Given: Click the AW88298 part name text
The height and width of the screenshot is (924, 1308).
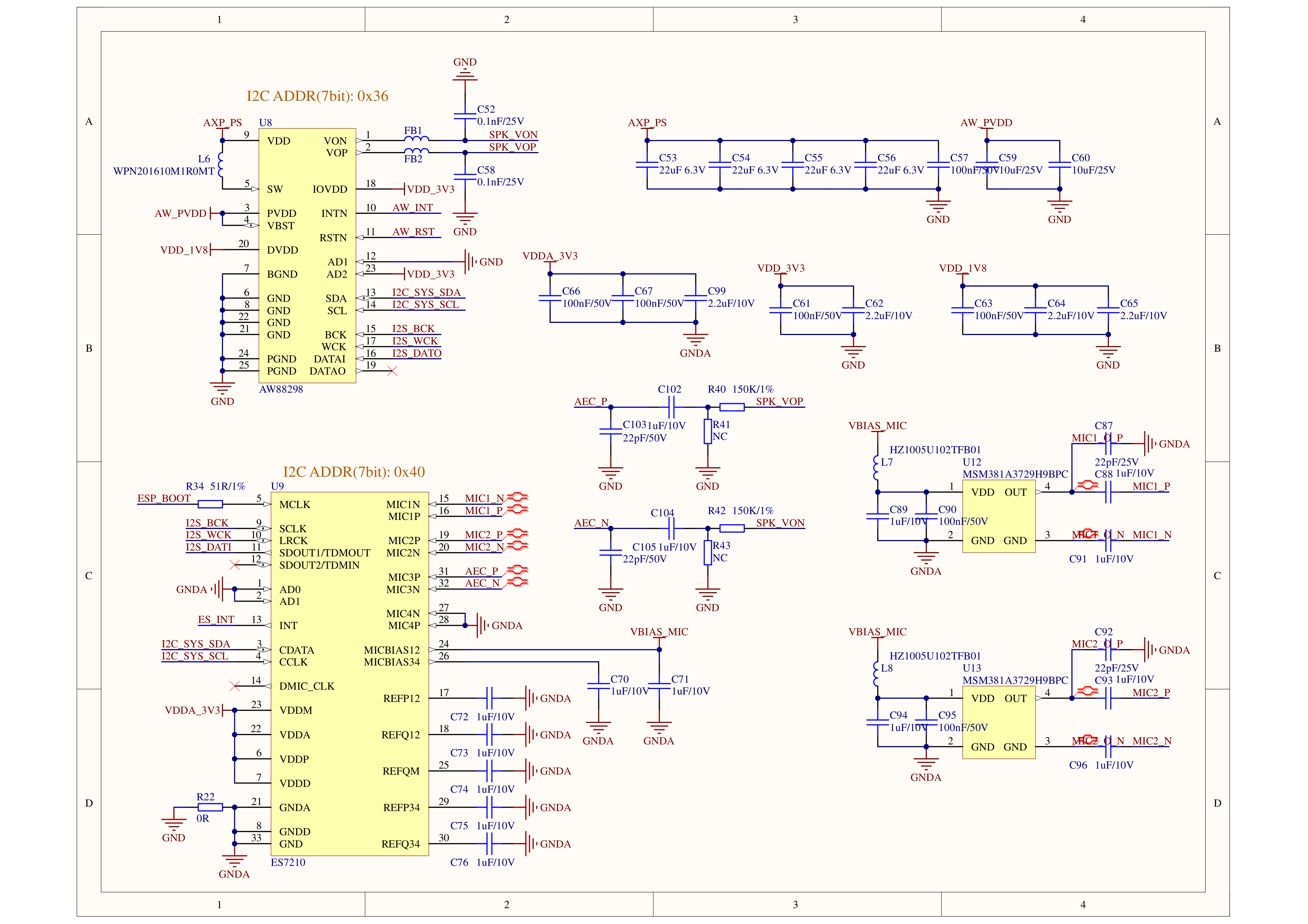Looking at the screenshot, I should [281, 389].
